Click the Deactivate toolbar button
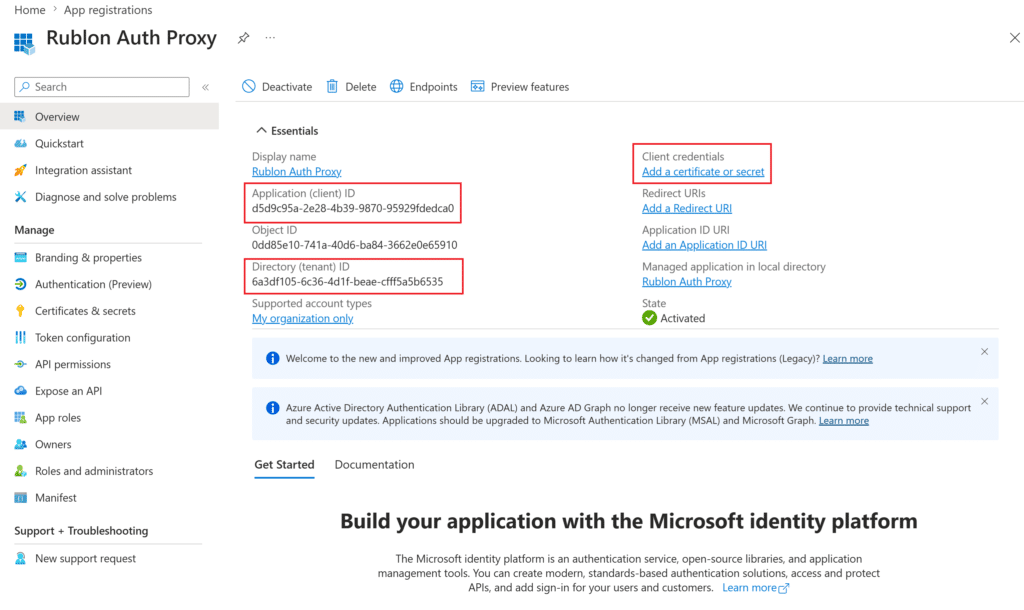 pyautogui.click(x=277, y=87)
